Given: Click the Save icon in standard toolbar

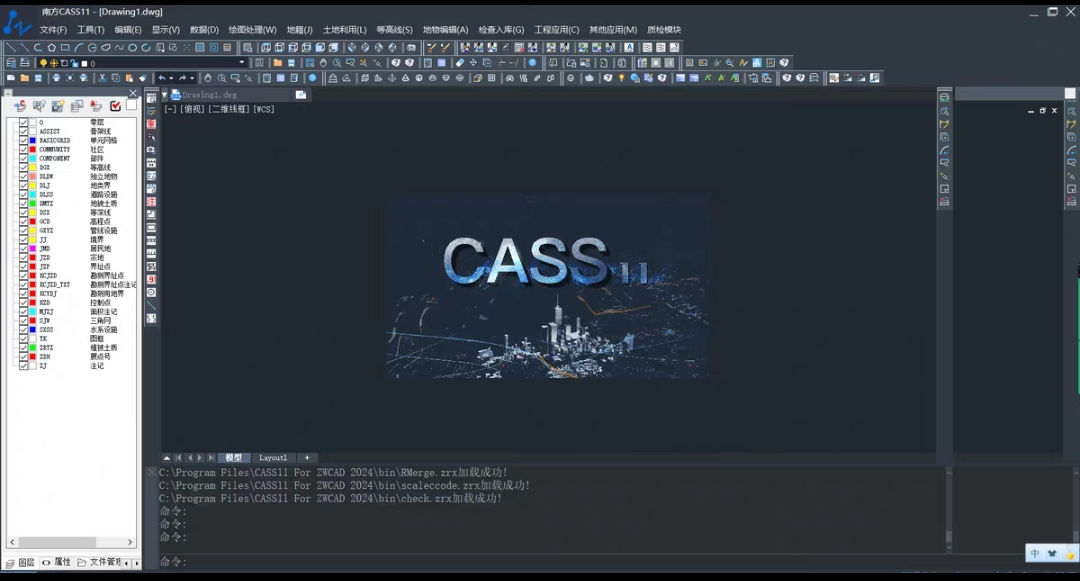Looking at the screenshot, I should pyautogui.click(x=39, y=78).
